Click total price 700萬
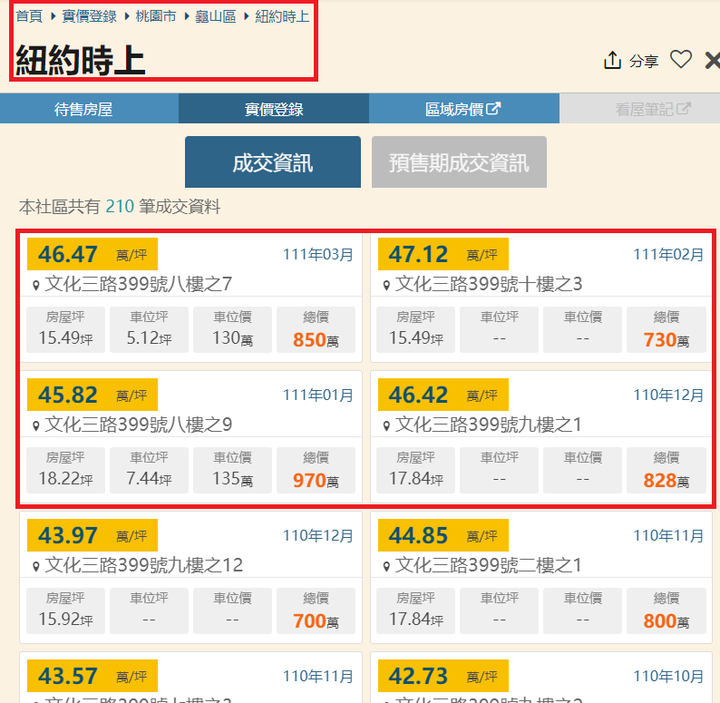 pyautogui.click(x=316, y=621)
